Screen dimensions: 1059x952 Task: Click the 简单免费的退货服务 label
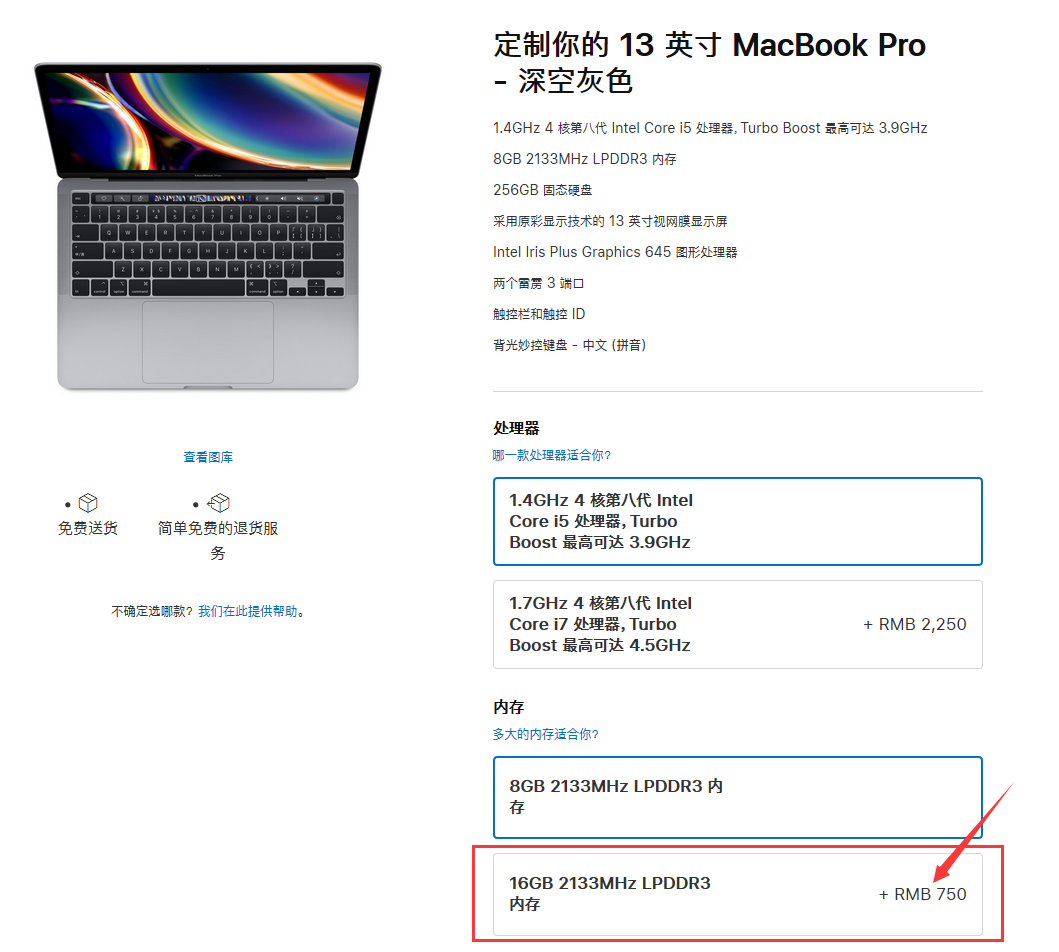pyautogui.click(x=218, y=540)
